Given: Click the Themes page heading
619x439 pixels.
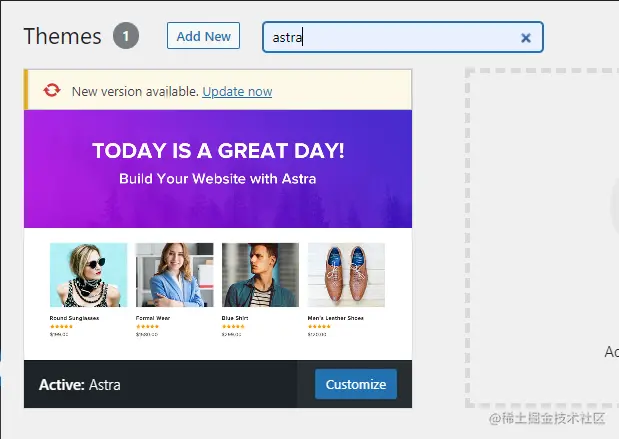Looking at the screenshot, I should point(62,36).
